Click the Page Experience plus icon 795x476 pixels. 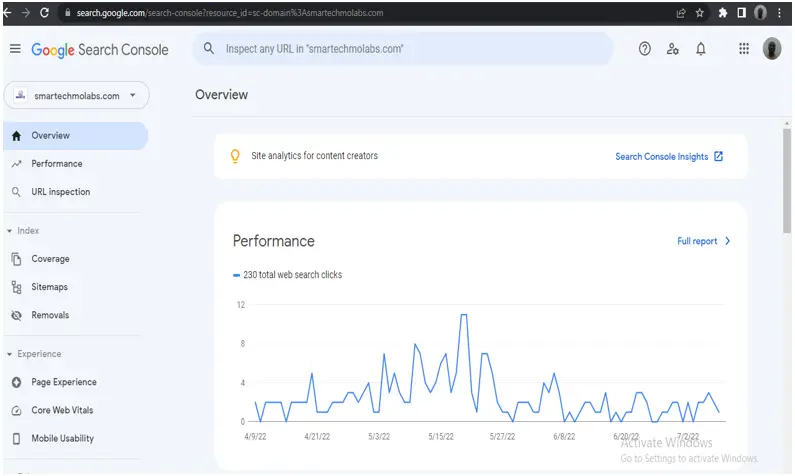click(x=16, y=382)
